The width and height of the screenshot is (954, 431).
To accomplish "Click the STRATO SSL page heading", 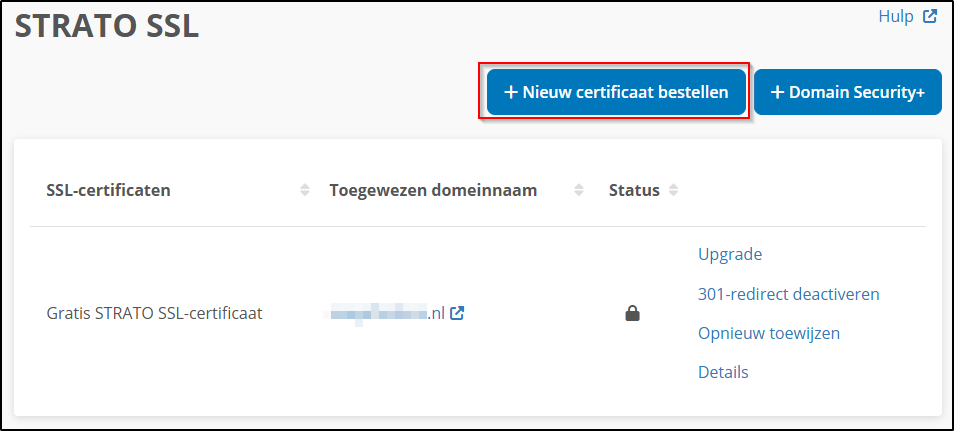I will pyautogui.click(x=107, y=26).
